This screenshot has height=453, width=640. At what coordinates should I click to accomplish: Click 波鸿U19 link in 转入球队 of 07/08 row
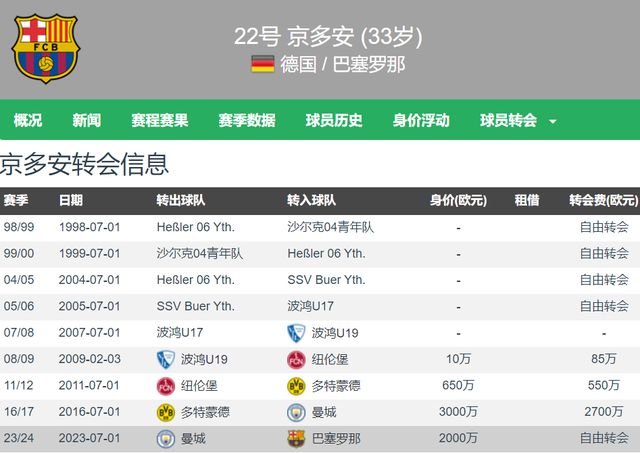click(335, 333)
